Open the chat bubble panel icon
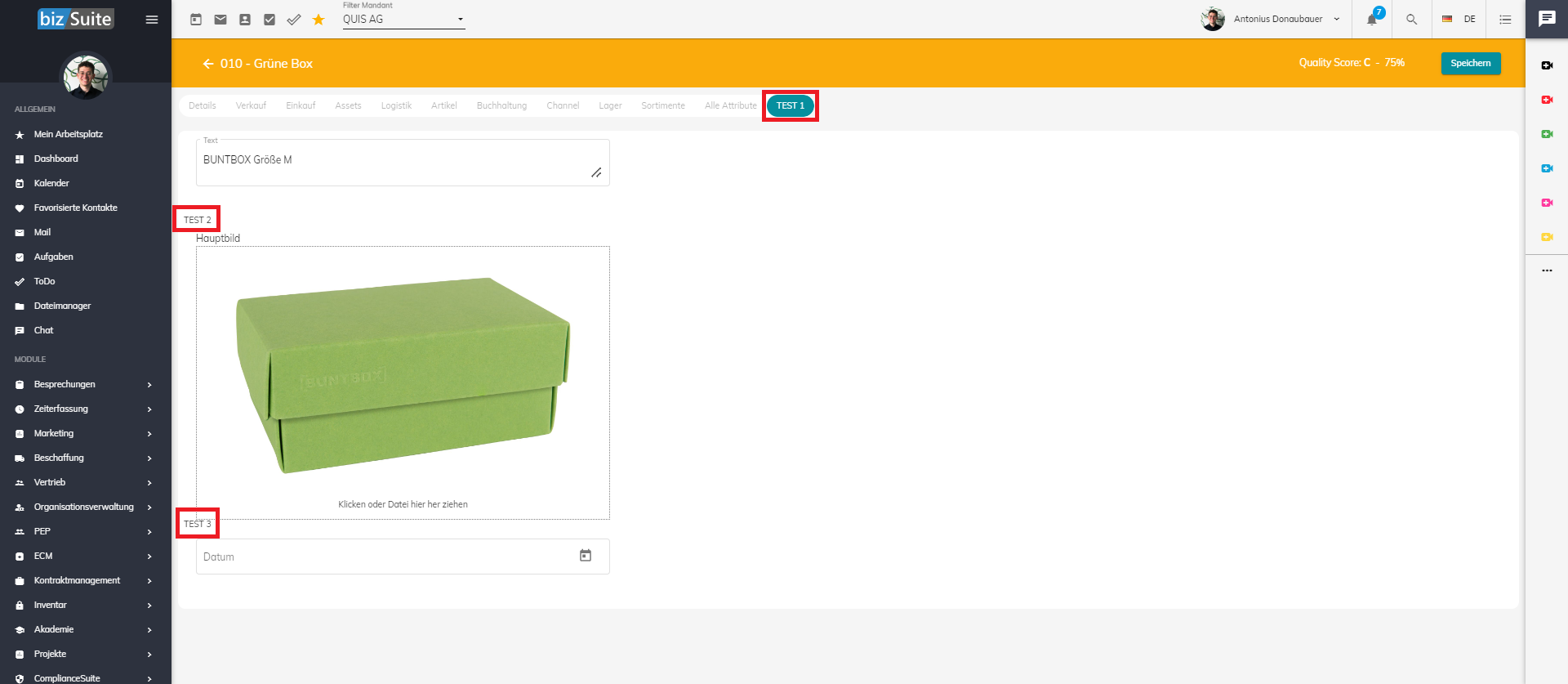The height and width of the screenshot is (684, 1568). (1547, 19)
